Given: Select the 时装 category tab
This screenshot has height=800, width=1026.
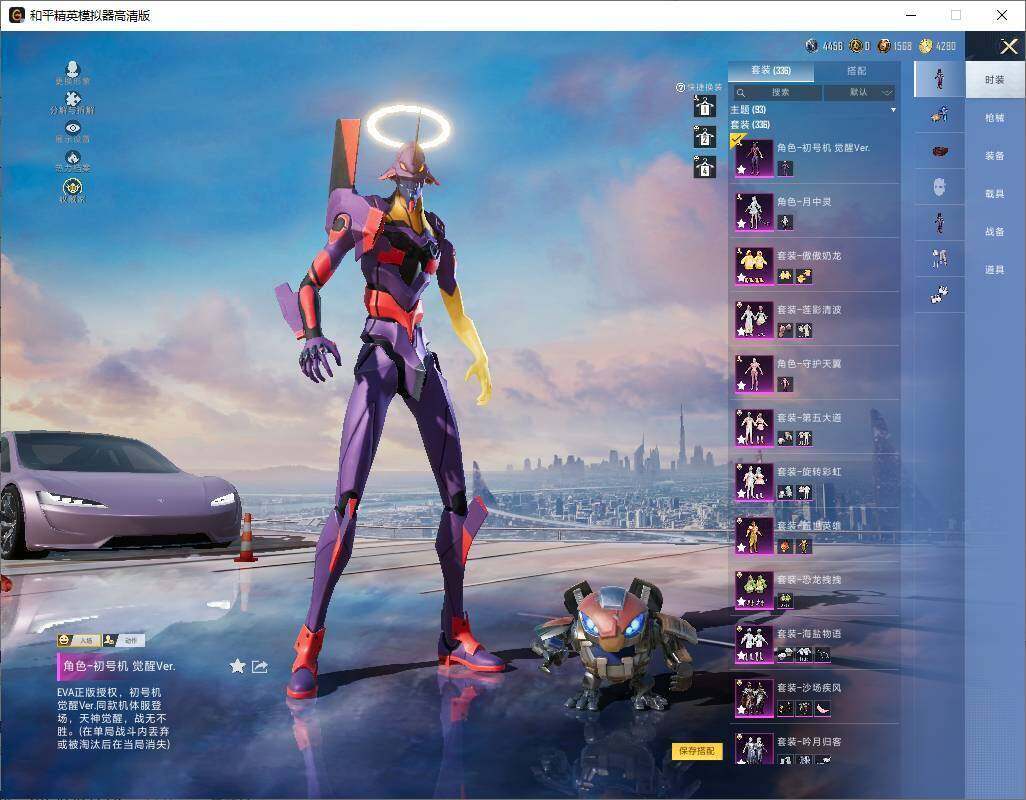Looking at the screenshot, I should point(995,80).
